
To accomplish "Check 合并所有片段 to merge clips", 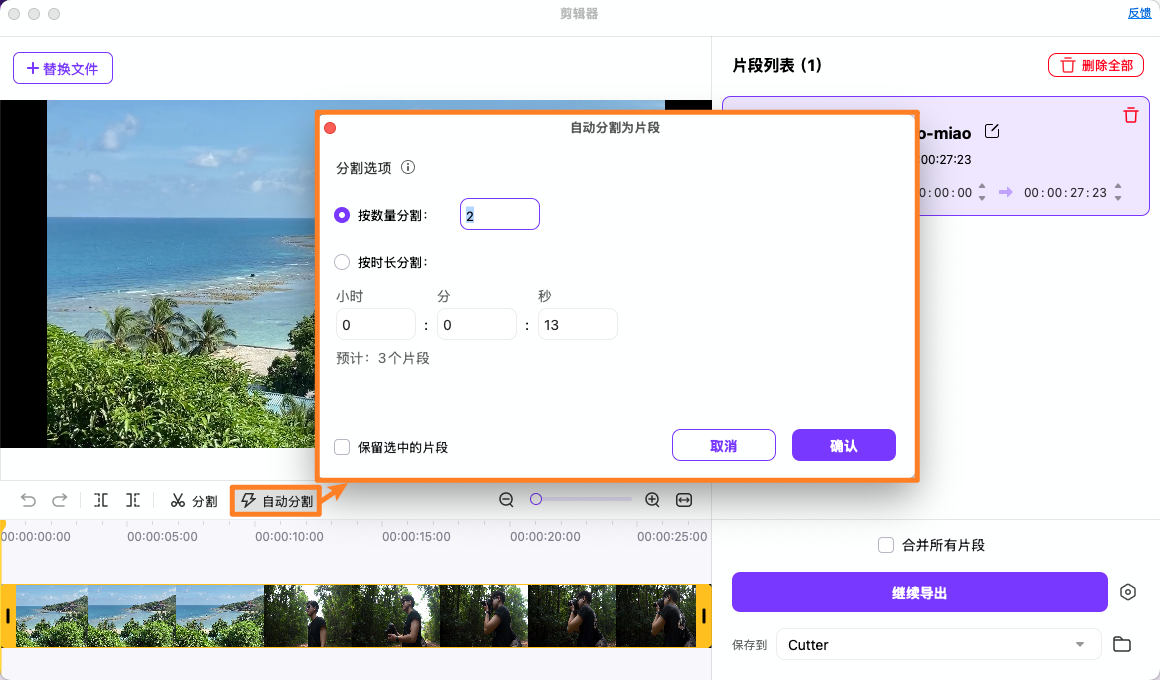I will [x=885, y=545].
